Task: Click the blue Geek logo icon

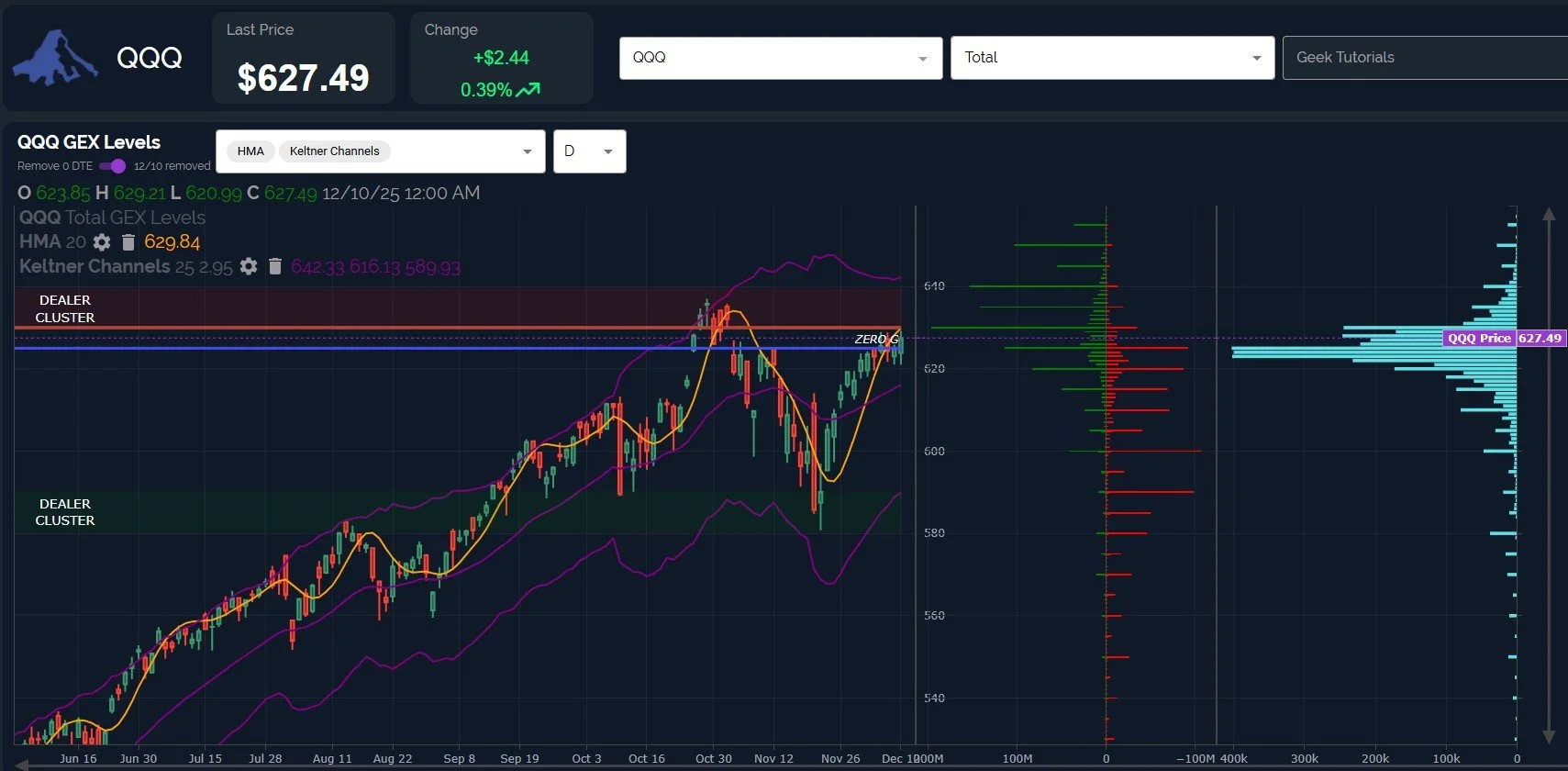Action: coord(55,58)
